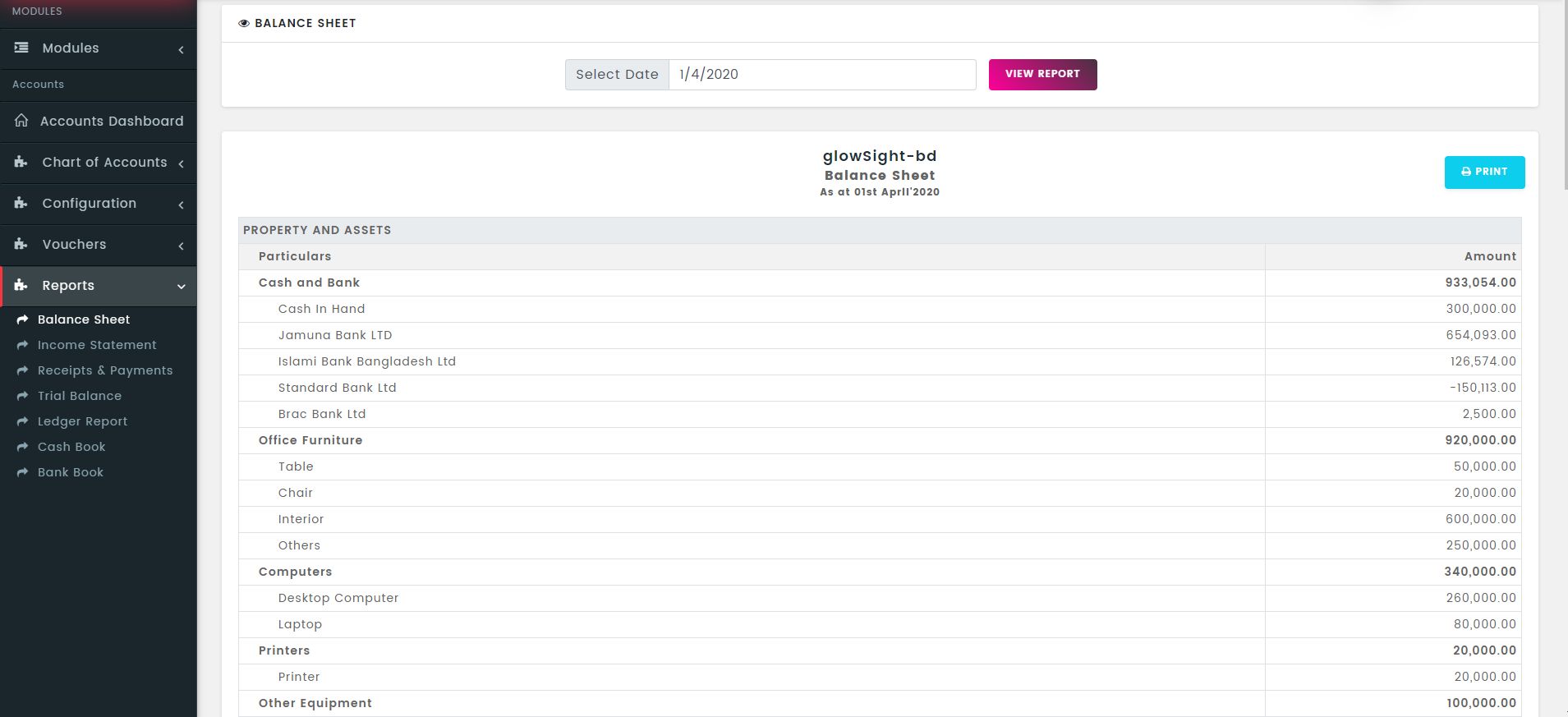The width and height of the screenshot is (1568, 717).
Task: Open the Trial Balance report
Action: tap(80, 396)
